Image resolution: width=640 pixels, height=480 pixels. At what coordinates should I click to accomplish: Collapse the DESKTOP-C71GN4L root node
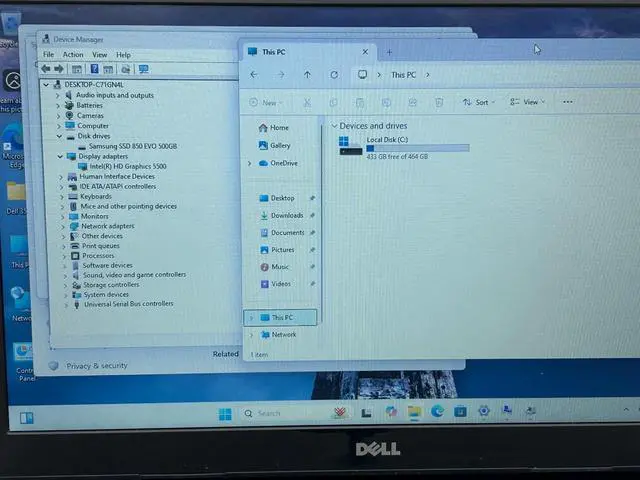point(46,84)
